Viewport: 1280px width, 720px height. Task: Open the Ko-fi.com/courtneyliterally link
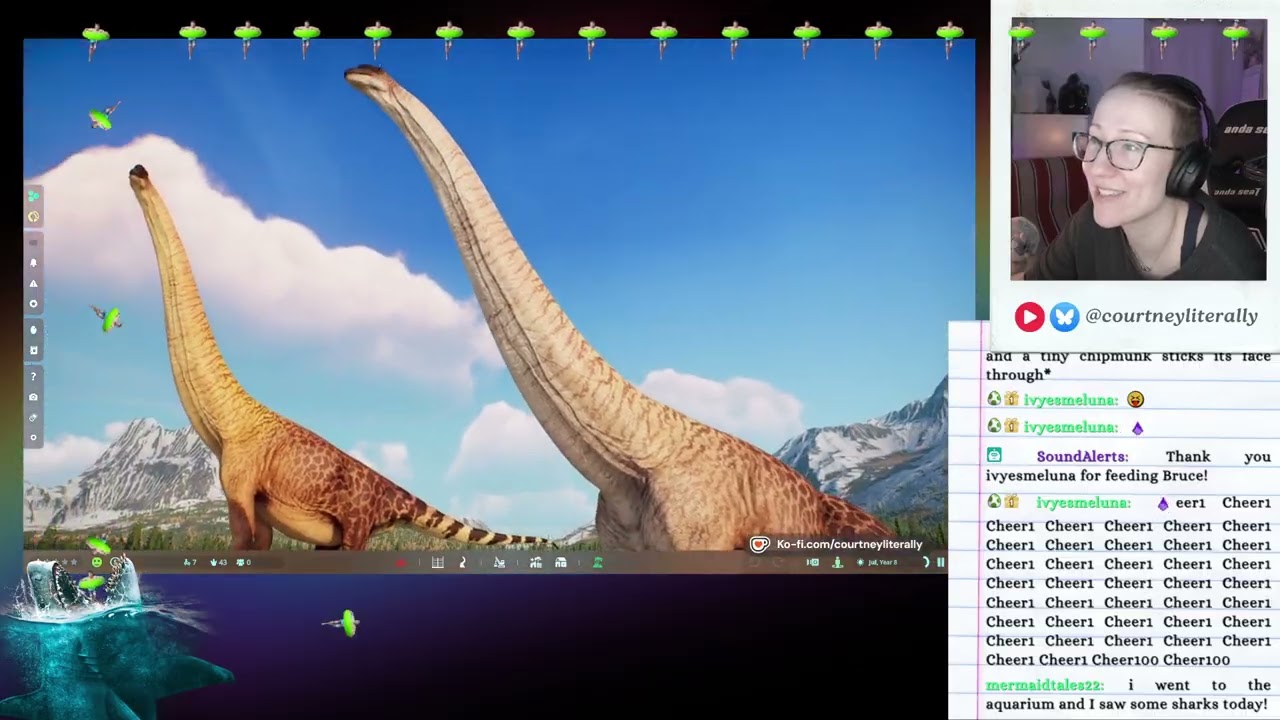tap(849, 544)
